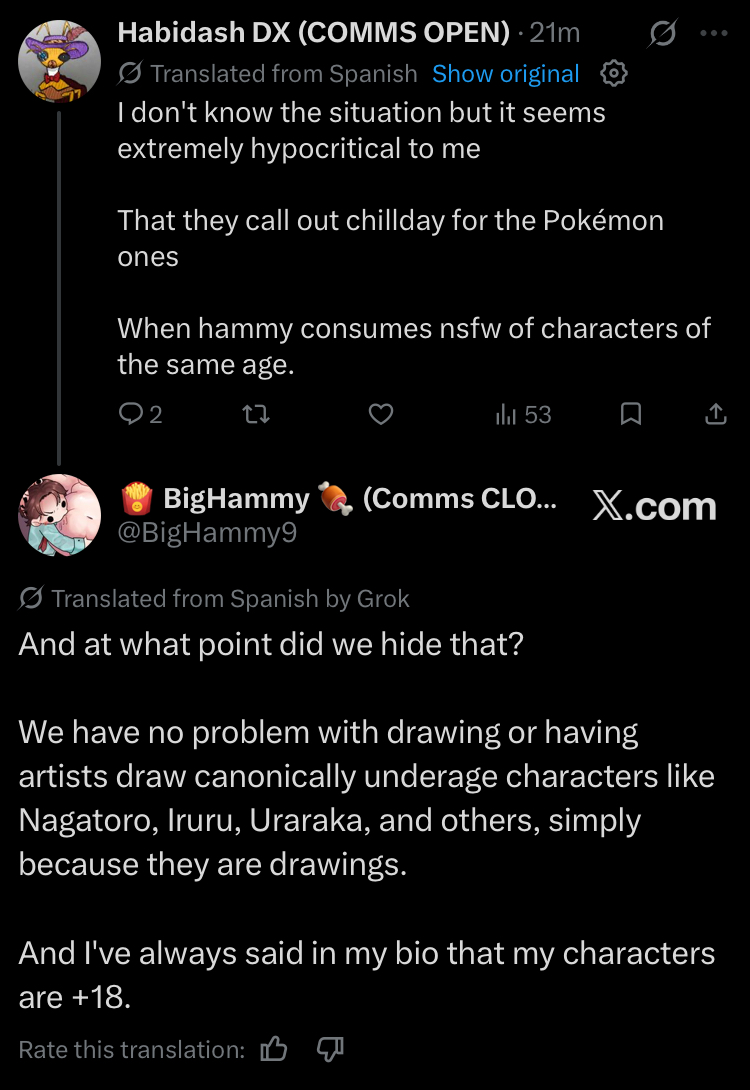The image size is (750, 1090).
Task: Click the Grok icon beside 'Translated from Spanish by Grok'
Action: point(31,598)
